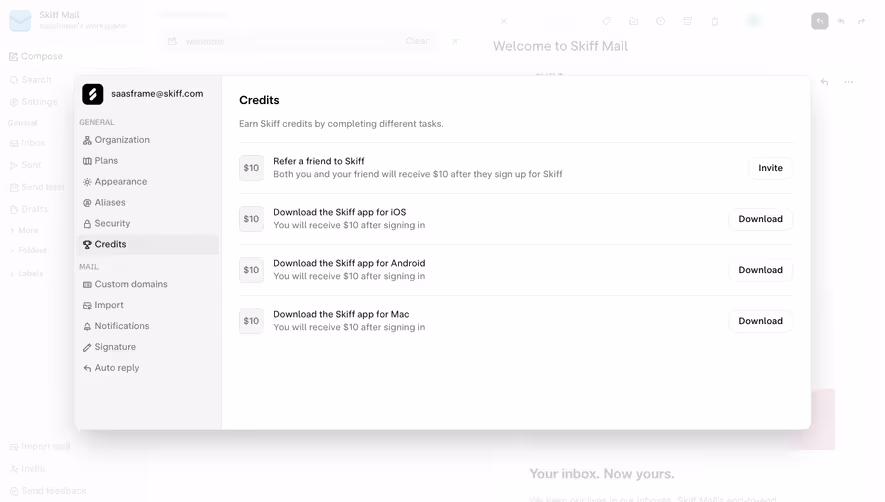The width and height of the screenshot is (885, 502).
Task: Click 'Download the Skiff app for Android' title
Action: 349,263
